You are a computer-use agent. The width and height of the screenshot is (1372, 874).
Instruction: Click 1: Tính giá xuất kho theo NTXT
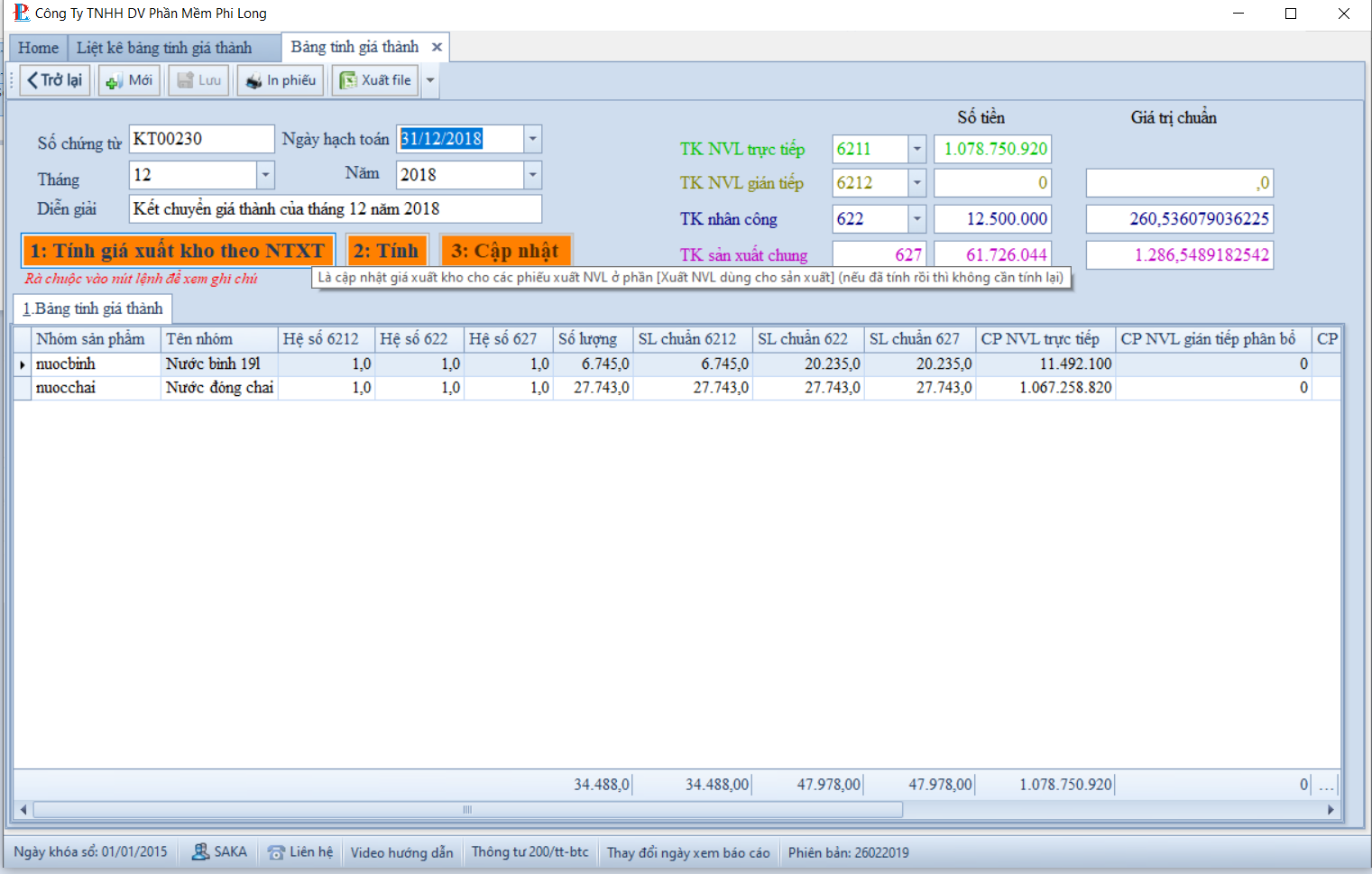(178, 251)
